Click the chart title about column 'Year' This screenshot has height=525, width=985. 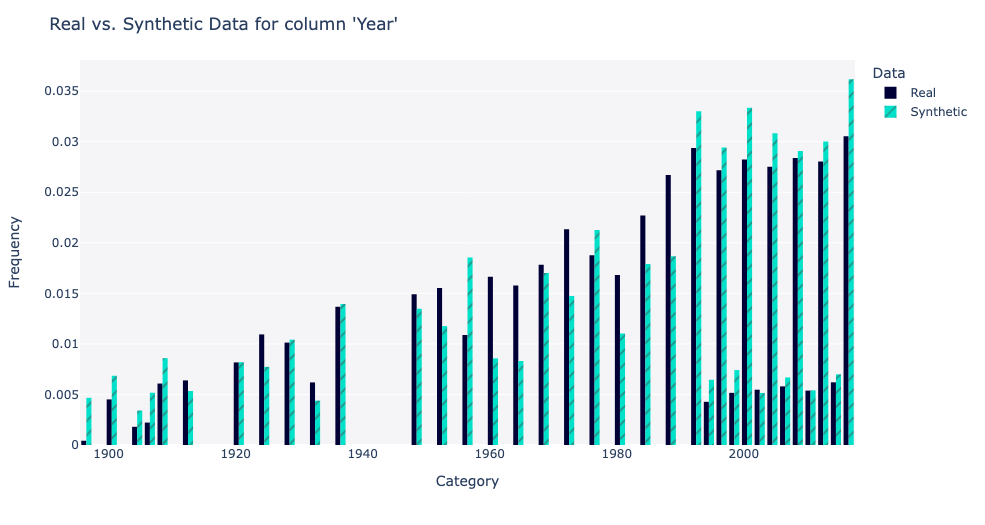point(223,25)
